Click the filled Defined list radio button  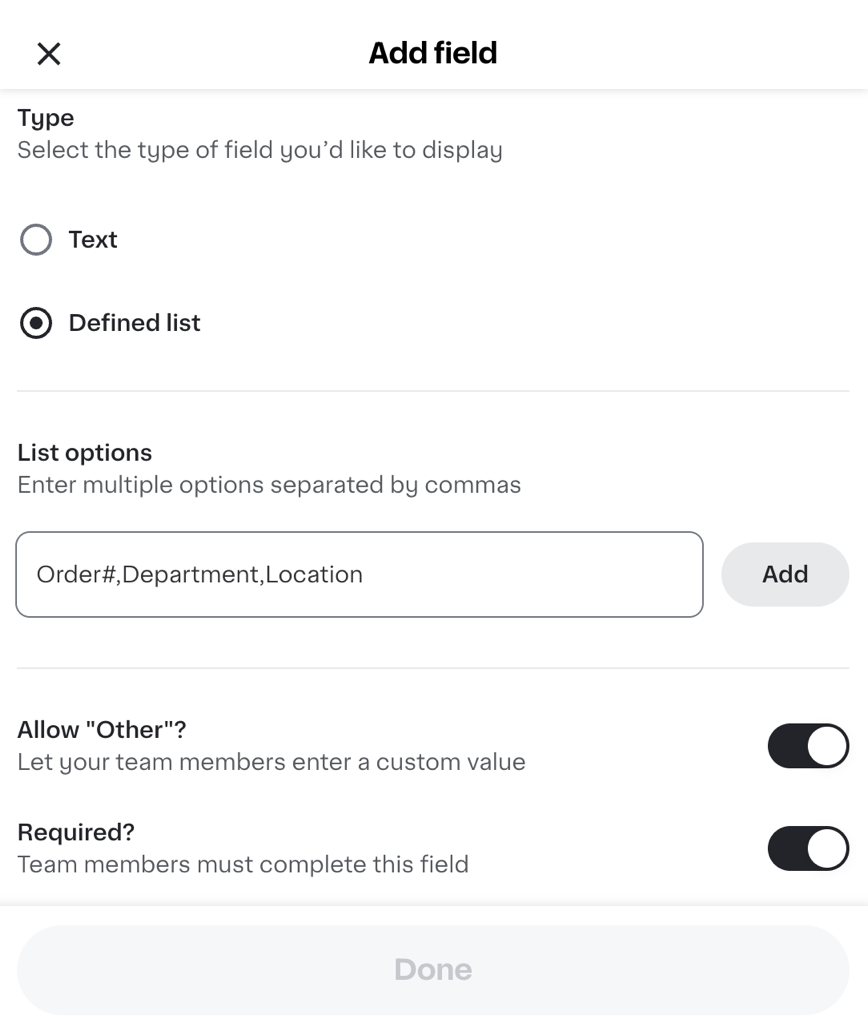[x=36, y=322]
